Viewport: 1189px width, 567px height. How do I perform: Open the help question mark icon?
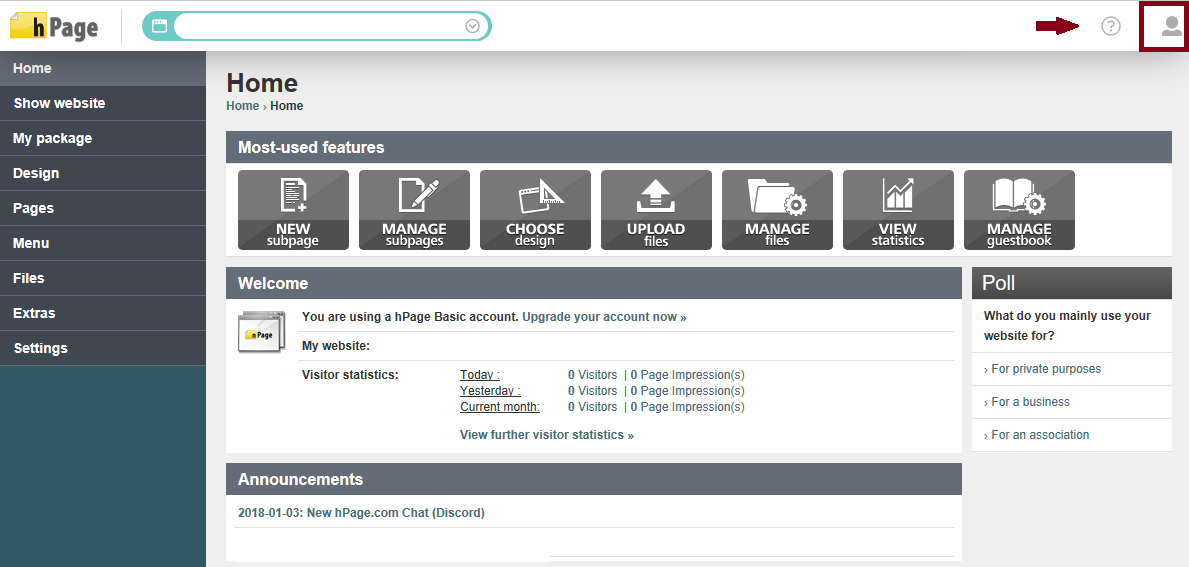1111,27
